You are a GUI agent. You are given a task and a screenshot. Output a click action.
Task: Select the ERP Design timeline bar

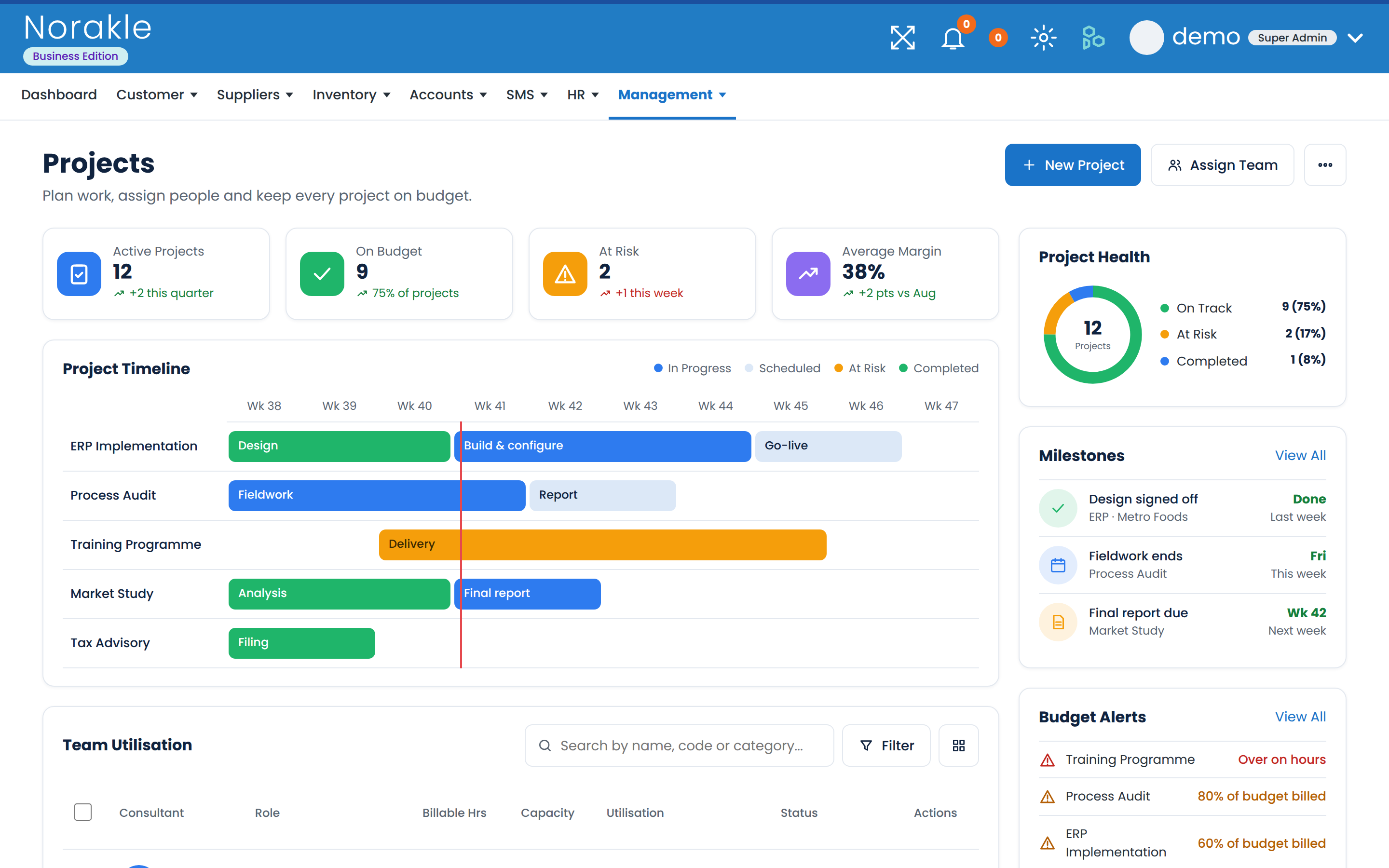(339, 446)
